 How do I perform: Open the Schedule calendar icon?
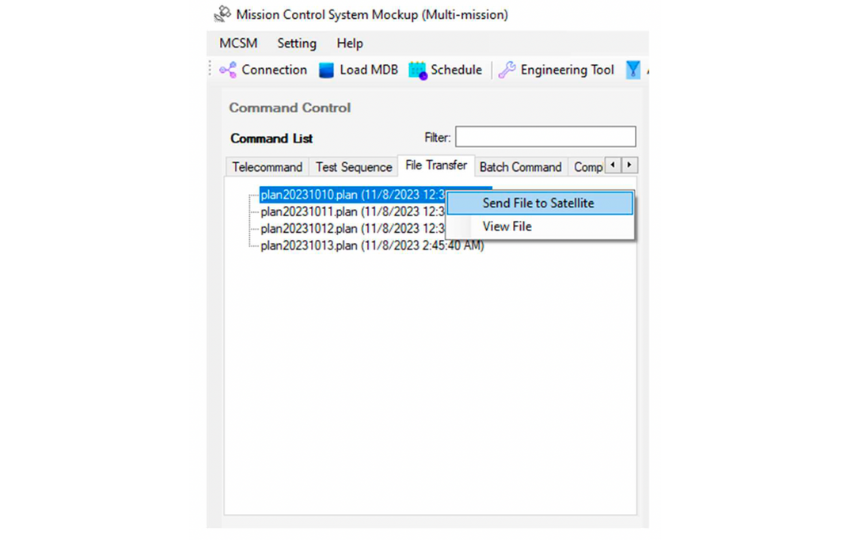(x=417, y=70)
